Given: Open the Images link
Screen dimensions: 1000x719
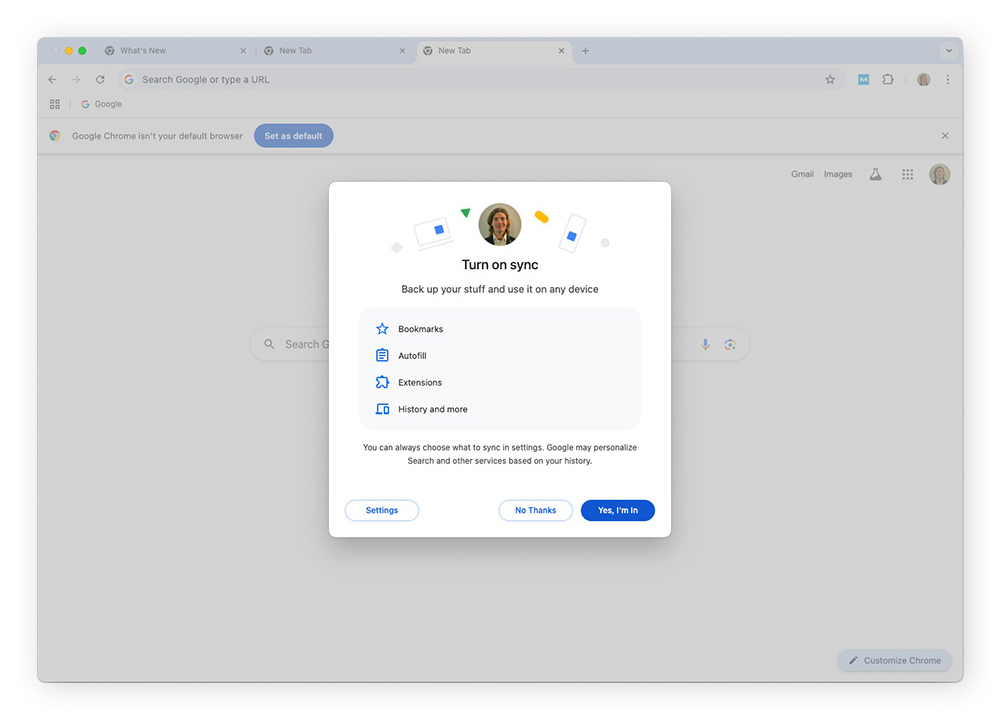Looking at the screenshot, I should pyautogui.click(x=837, y=174).
